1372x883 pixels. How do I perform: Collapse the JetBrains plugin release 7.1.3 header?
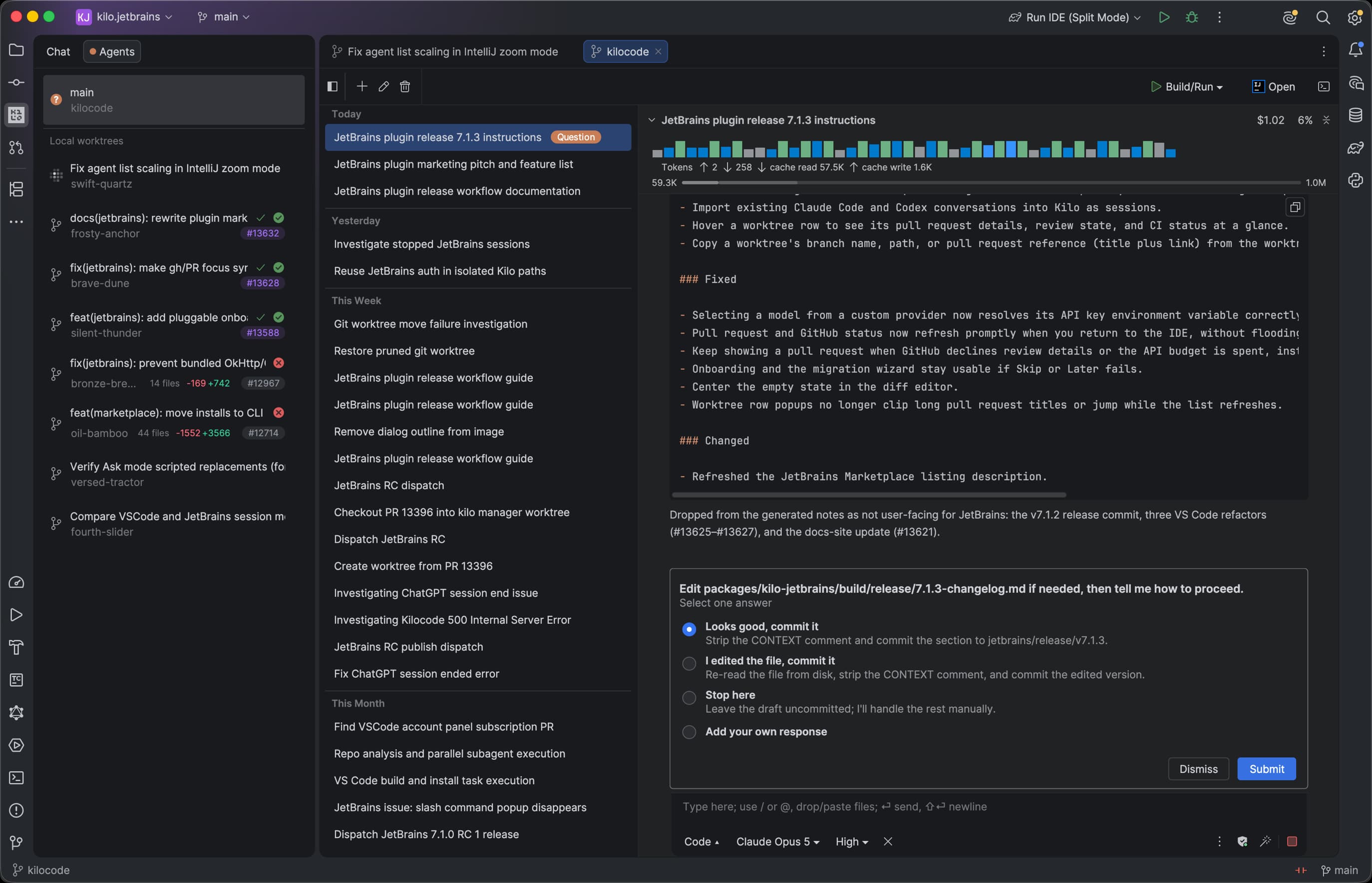point(652,120)
